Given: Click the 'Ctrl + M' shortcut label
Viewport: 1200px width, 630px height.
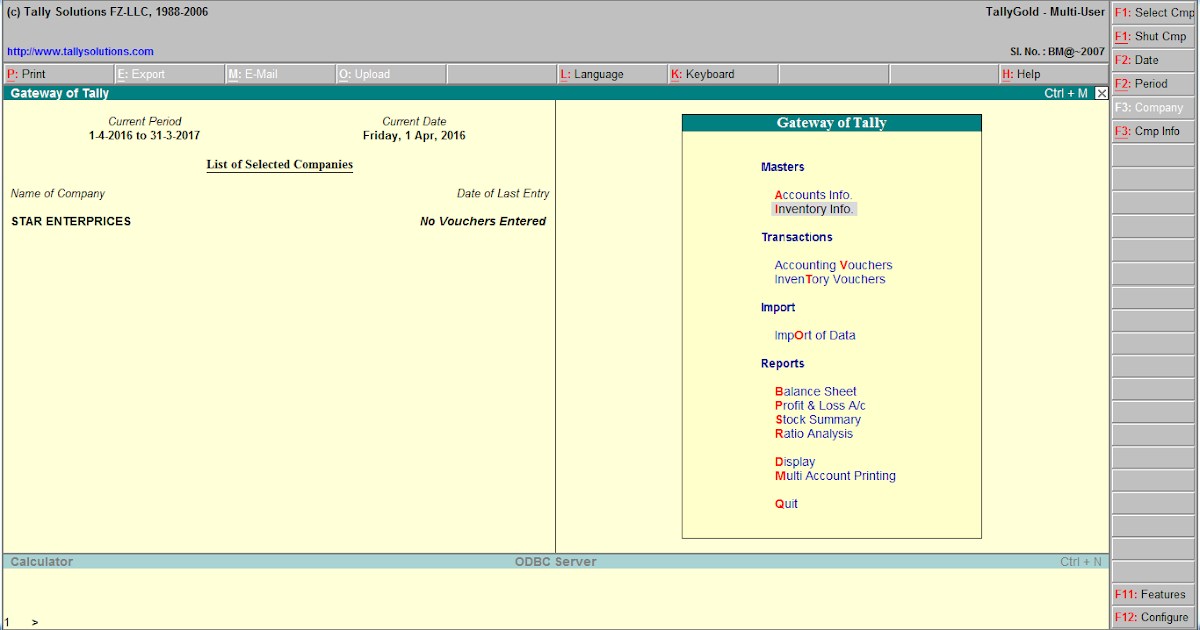Looking at the screenshot, I should (1066, 93).
